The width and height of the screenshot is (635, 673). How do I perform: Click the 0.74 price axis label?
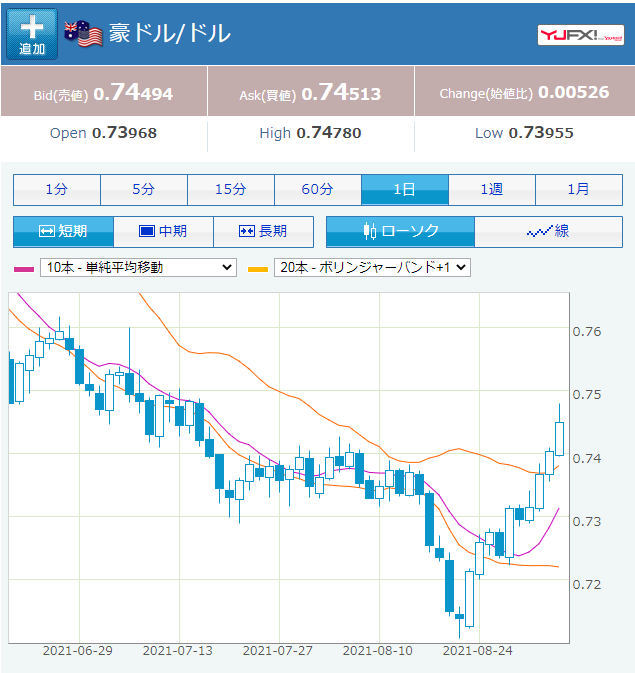point(587,459)
